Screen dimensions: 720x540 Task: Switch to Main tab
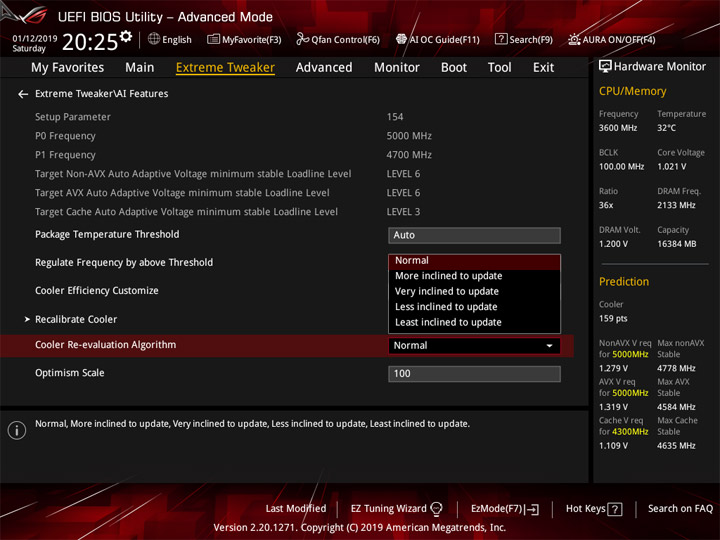tap(140, 68)
